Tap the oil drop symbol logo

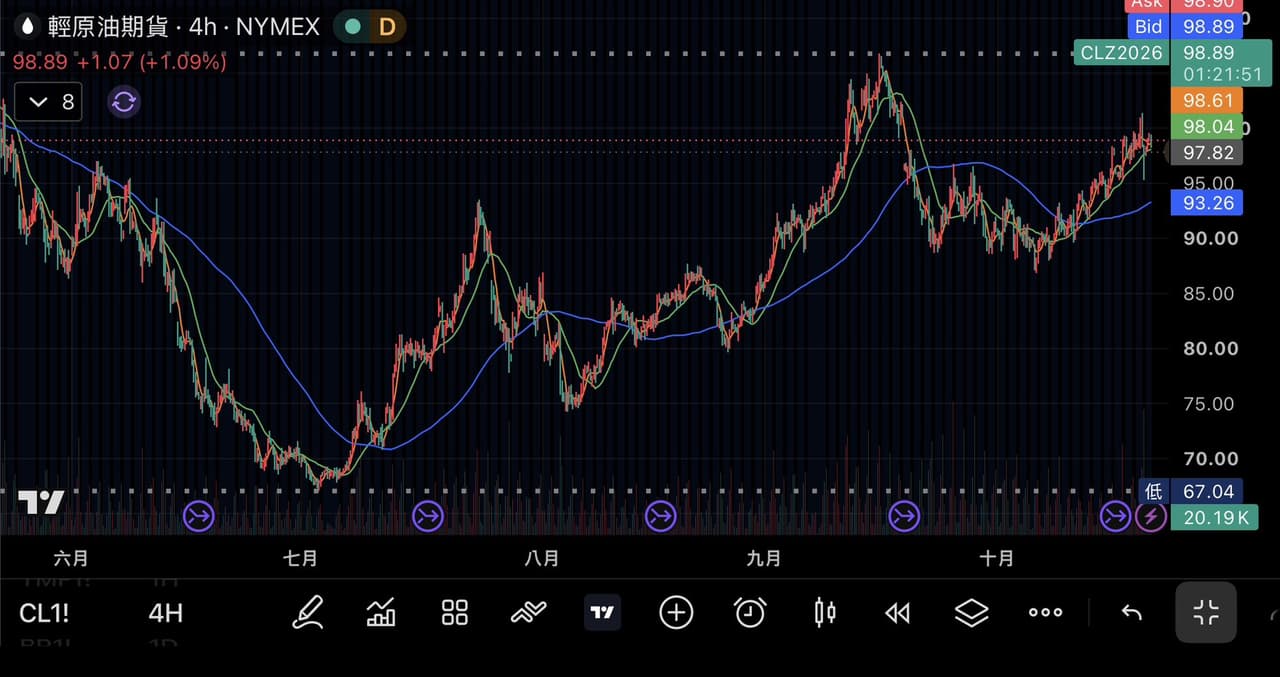pos(27,27)
